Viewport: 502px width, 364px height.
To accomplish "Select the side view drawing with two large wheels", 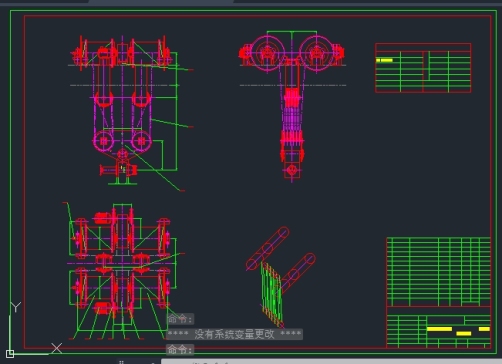I will click(292, 106).
